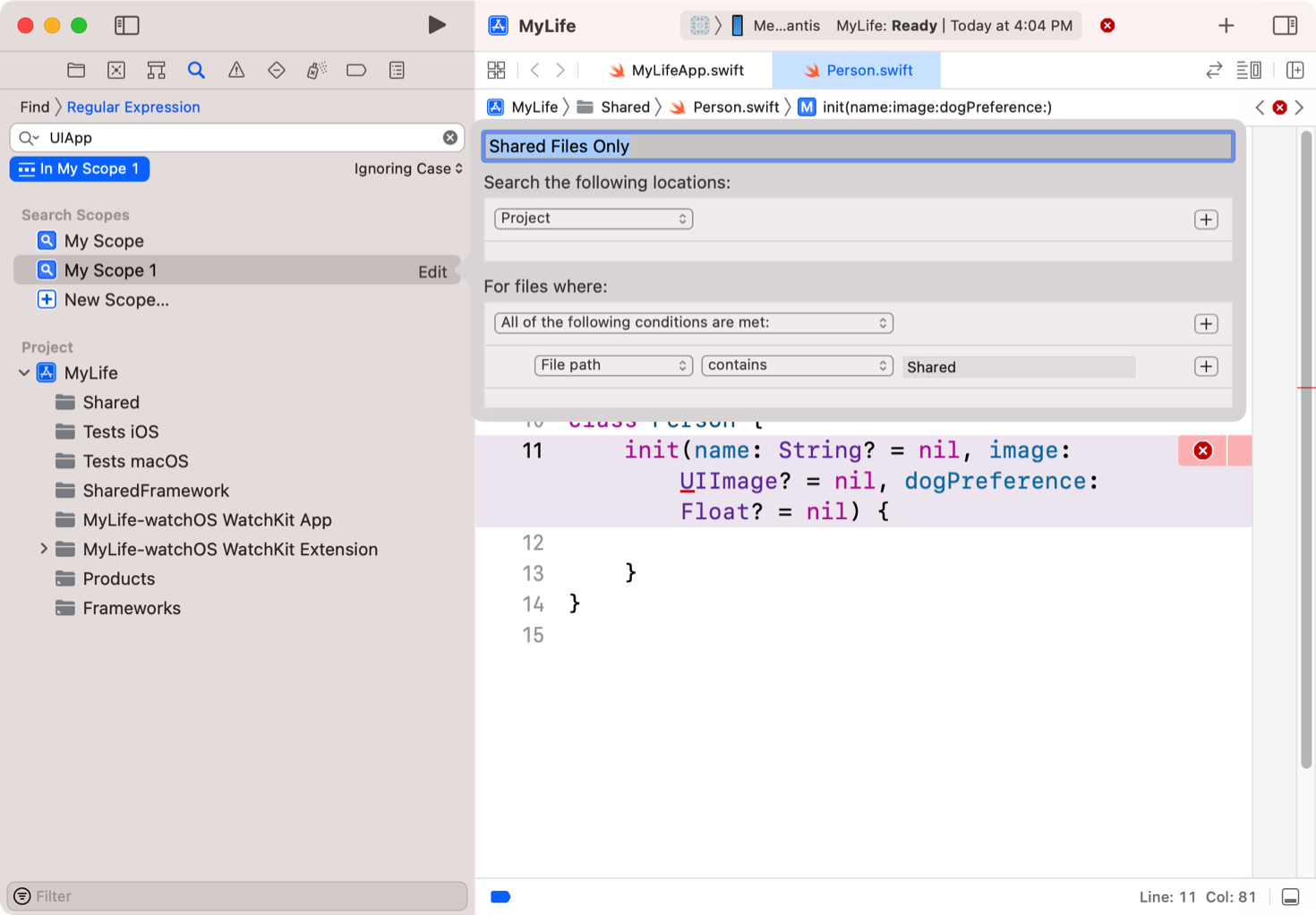This screenshot has height=915, width=1316.
Task: Expand the MyLife-watchOS WatchKit Extension folder
Action: coord(45,549)
